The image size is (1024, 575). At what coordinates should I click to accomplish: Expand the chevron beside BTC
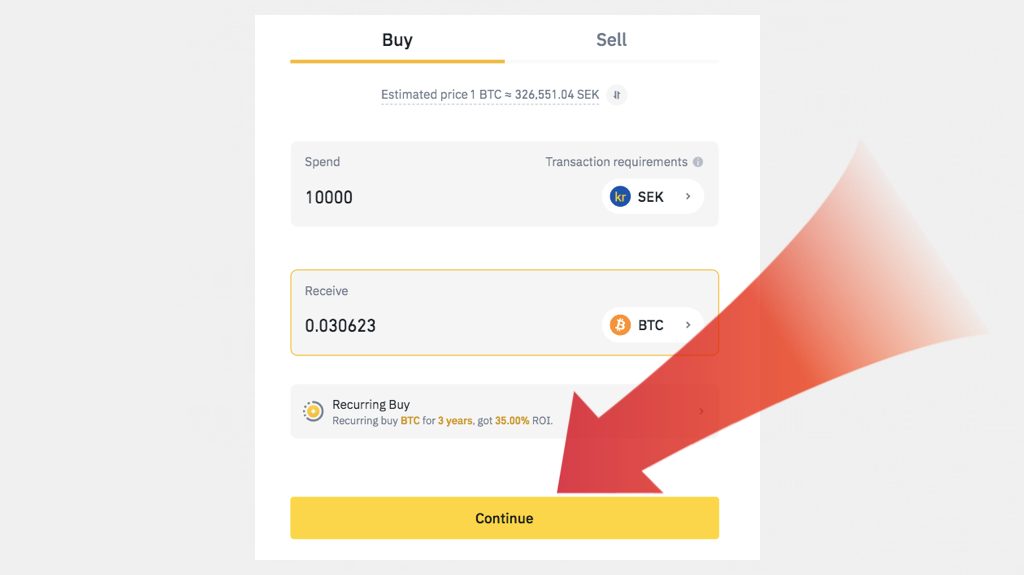pos(688,325)
